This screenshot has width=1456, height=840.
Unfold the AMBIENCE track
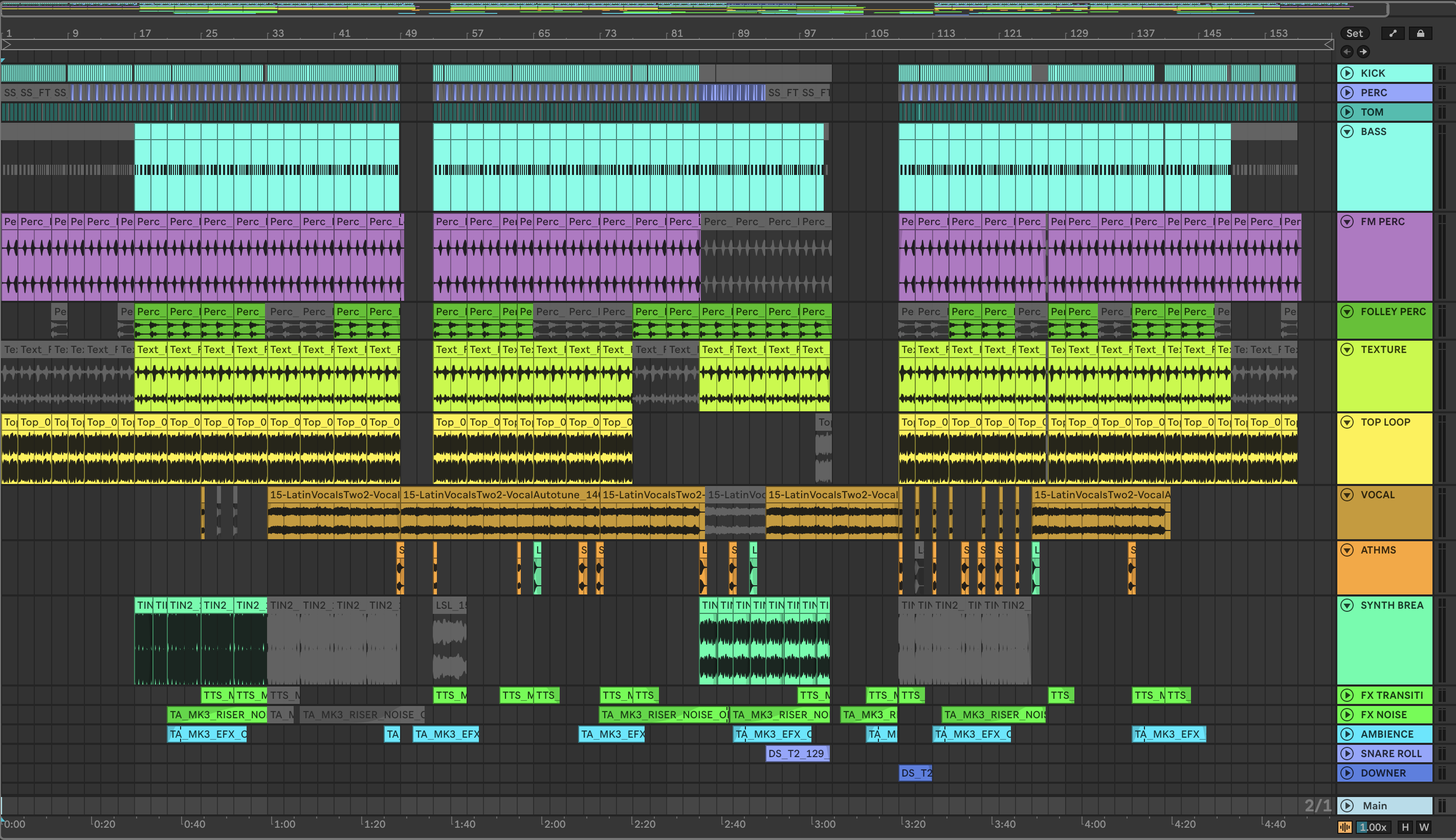tap(1347, 735)
